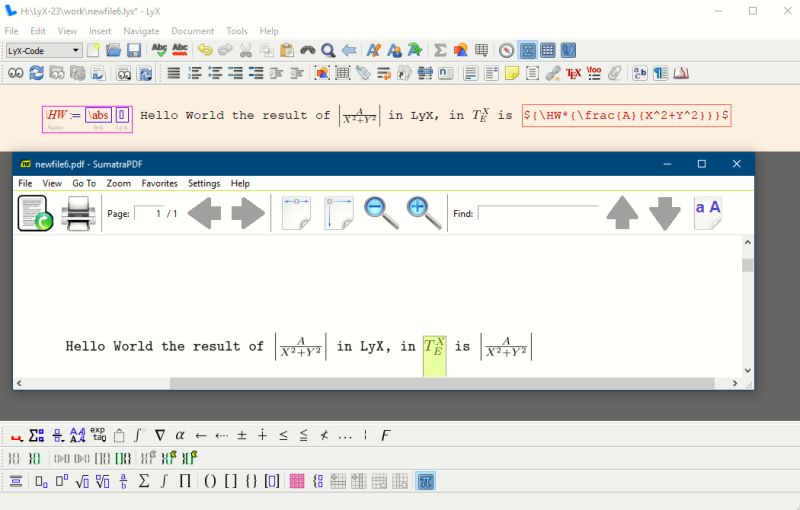Insert a yellow note
800x510 pixels.
(512, 73)
